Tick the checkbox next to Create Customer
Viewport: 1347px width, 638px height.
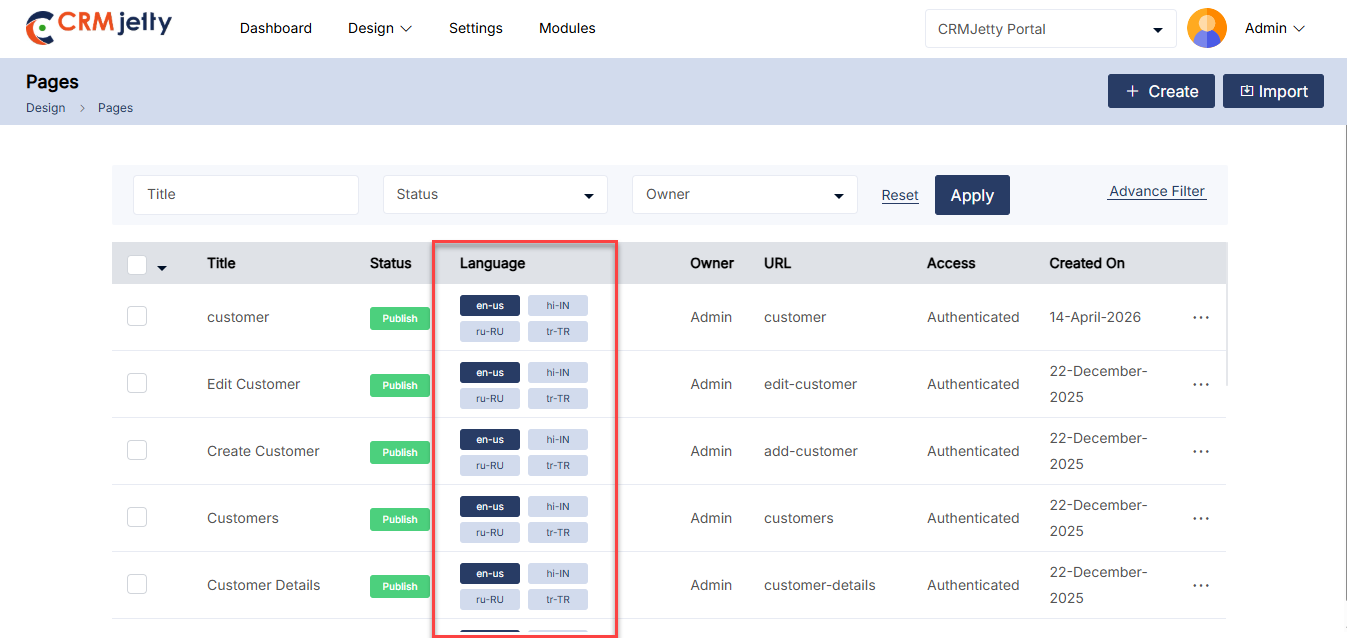point(137,450)
